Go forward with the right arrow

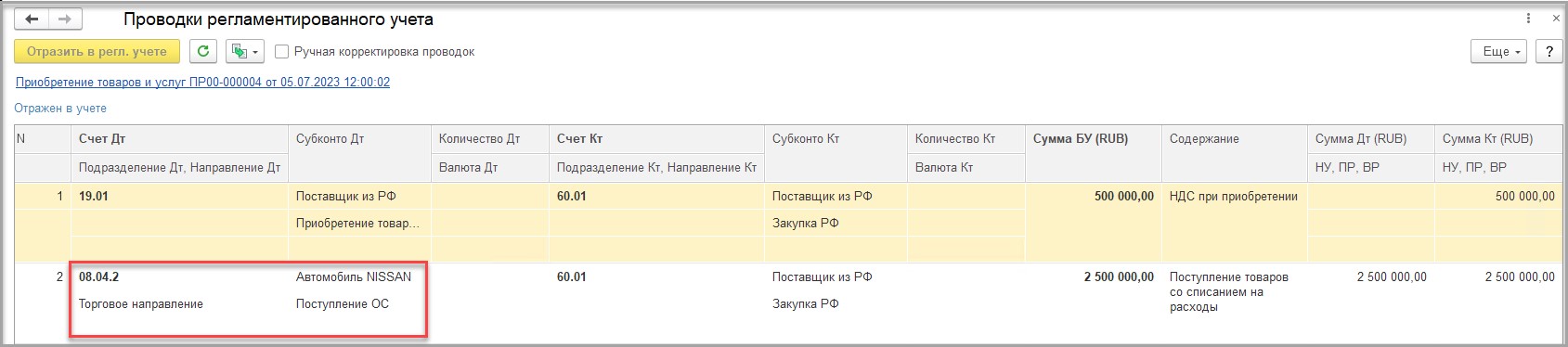click(65, 19)
